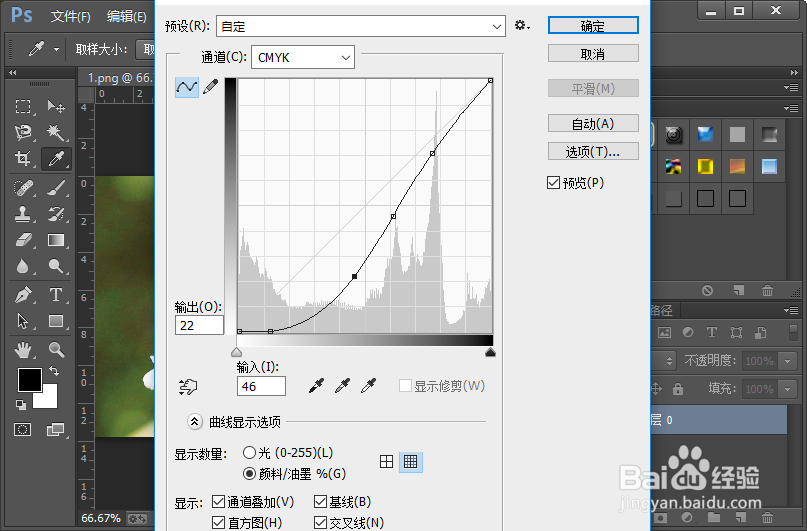Select the Rectangular Marquee tool
The width and height of the screenshot is (807, 531).
coord(23,107)
